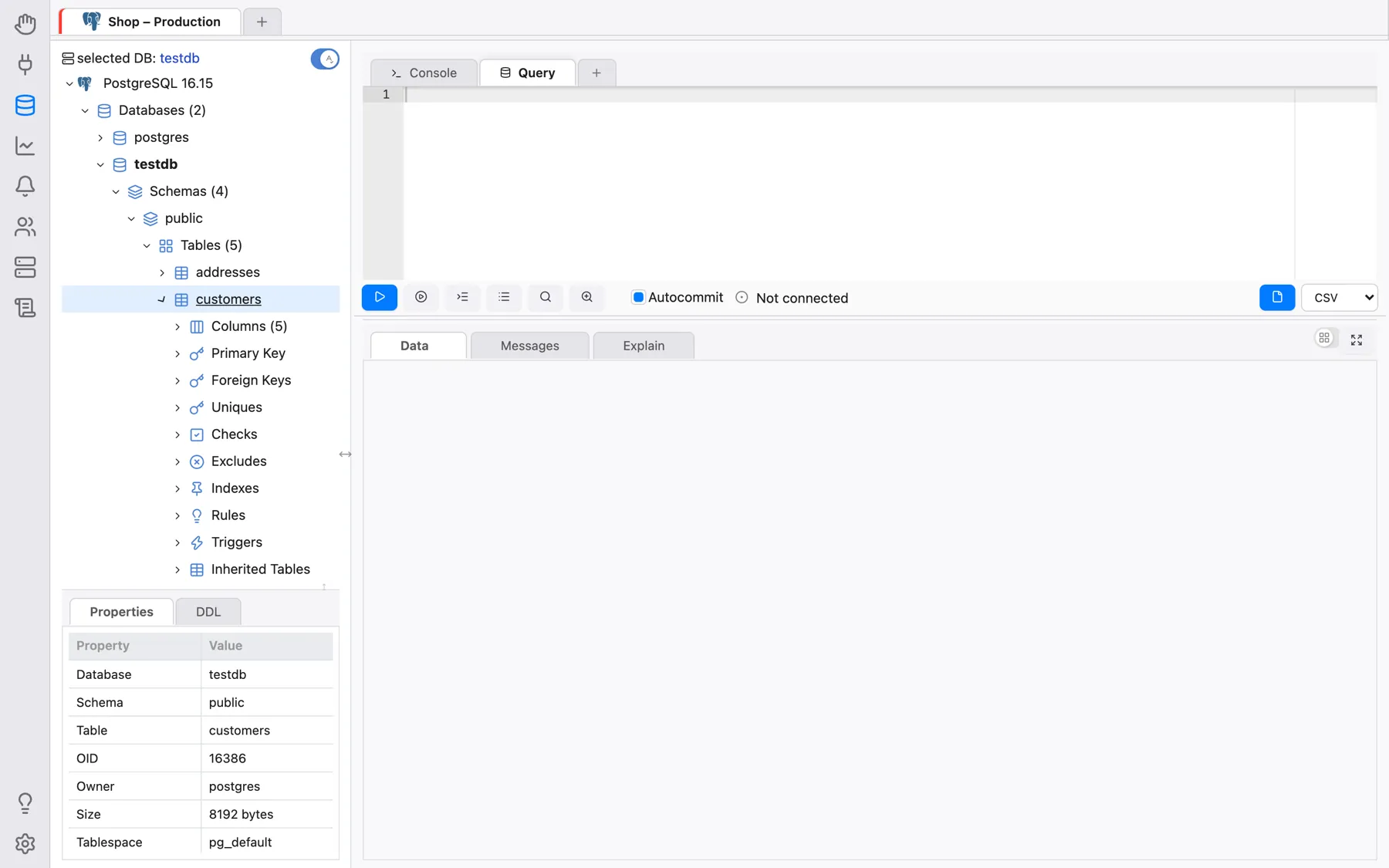
Task: Run the query with play button
Action: pos(380,297)
